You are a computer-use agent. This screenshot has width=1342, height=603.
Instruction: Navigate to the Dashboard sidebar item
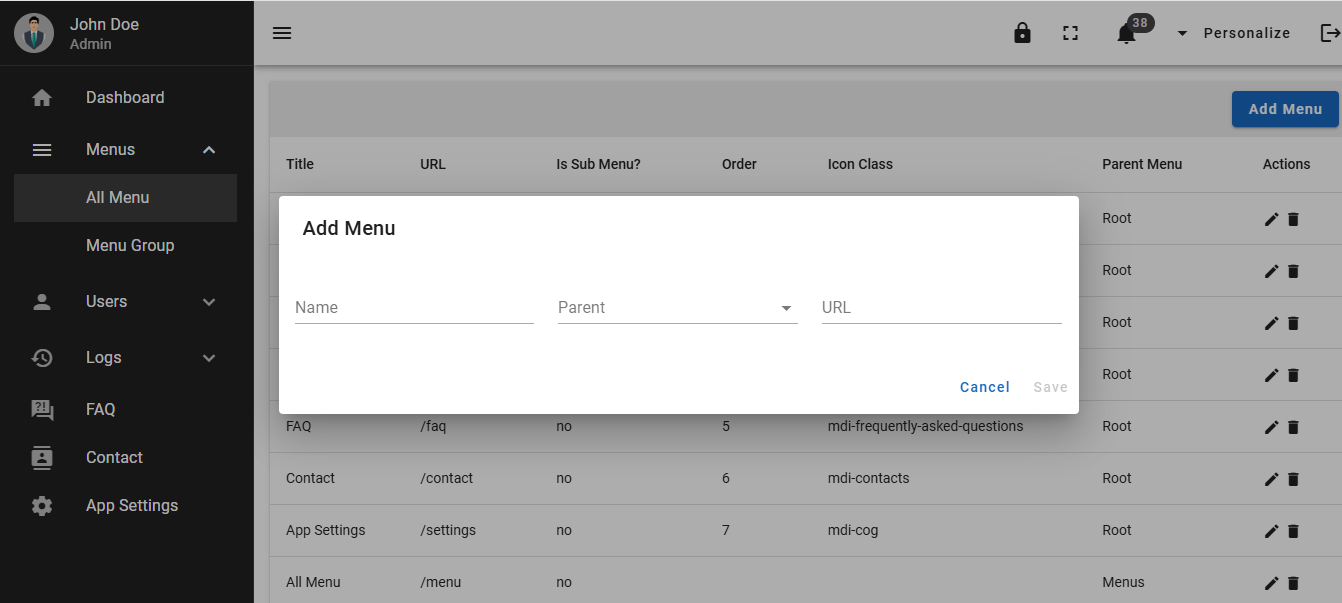pyautogui.click(x=125, y=97)
